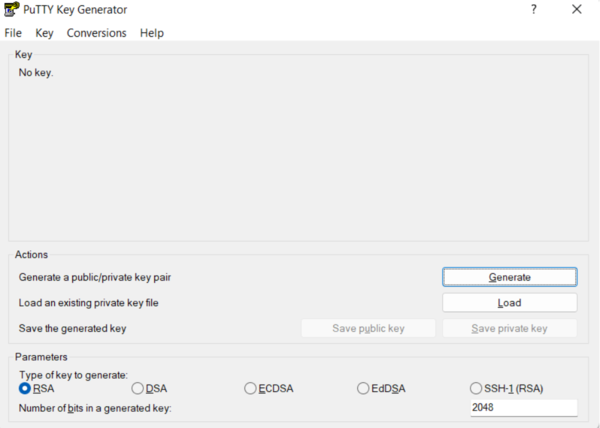Choose ECDSA as key type
Screen dimensions: 600x428
click(250, 388)
